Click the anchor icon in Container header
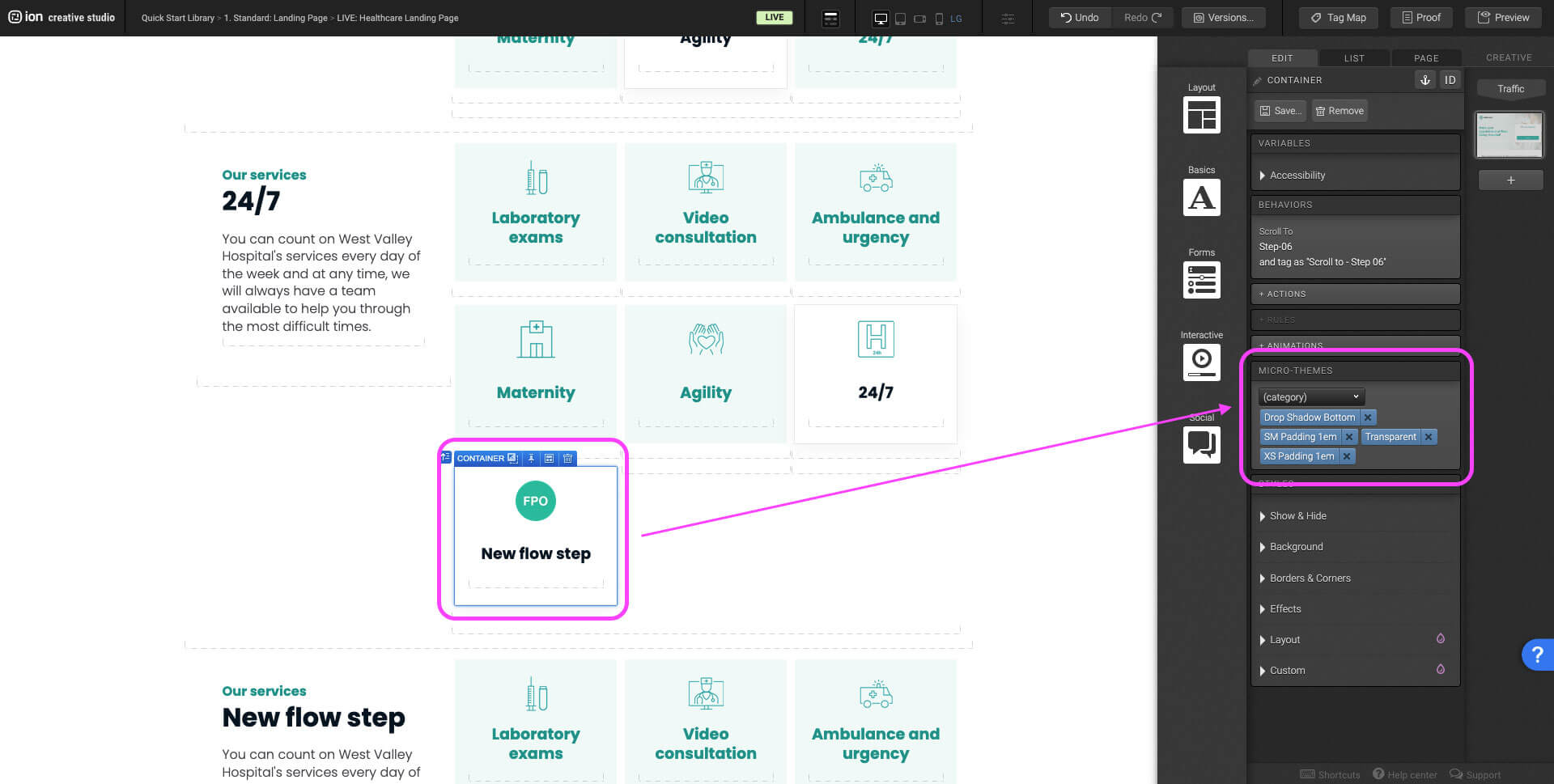The width and height of the screenshot is (1554, 784). (1424, 80)
